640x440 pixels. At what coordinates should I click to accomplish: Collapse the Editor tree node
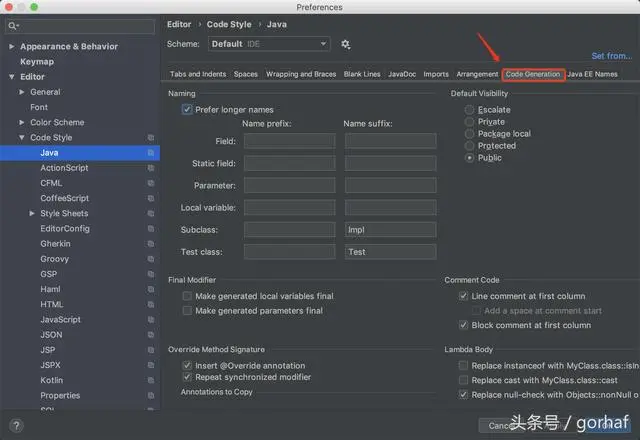click(12, 77)
